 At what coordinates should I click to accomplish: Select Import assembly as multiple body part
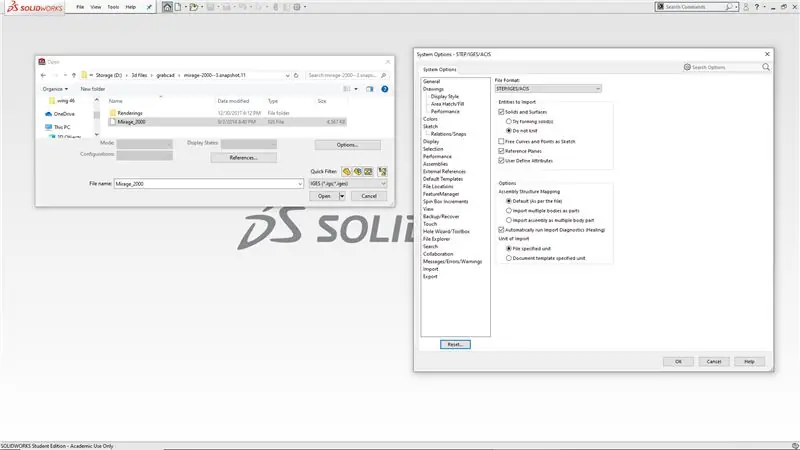[x=509, y=220]
